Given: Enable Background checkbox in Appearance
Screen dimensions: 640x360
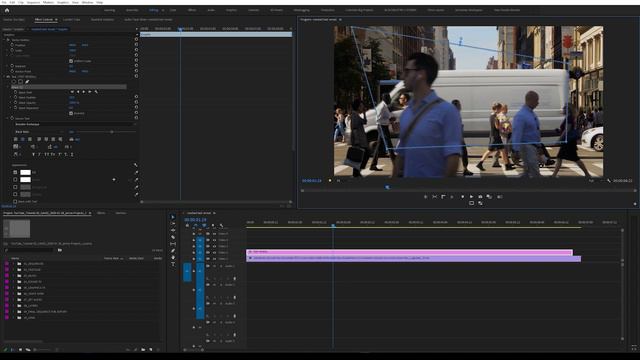Looking at the screenshot, I should click(15, 187).
